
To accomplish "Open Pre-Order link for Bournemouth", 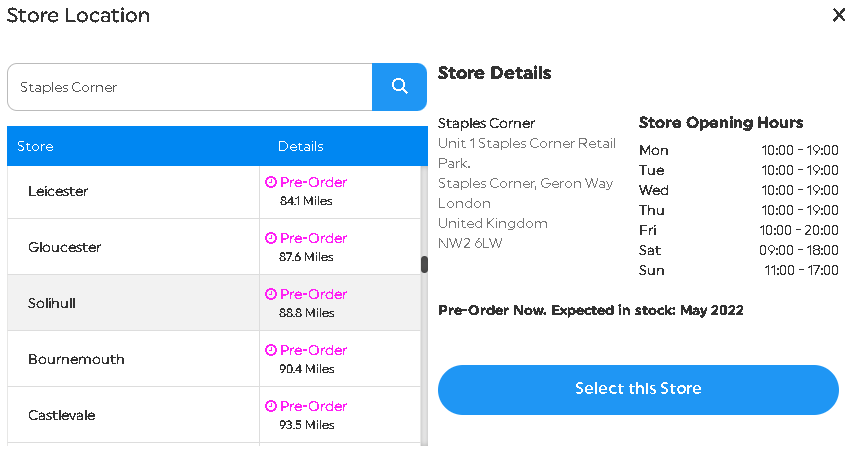I will click(313, 350).
